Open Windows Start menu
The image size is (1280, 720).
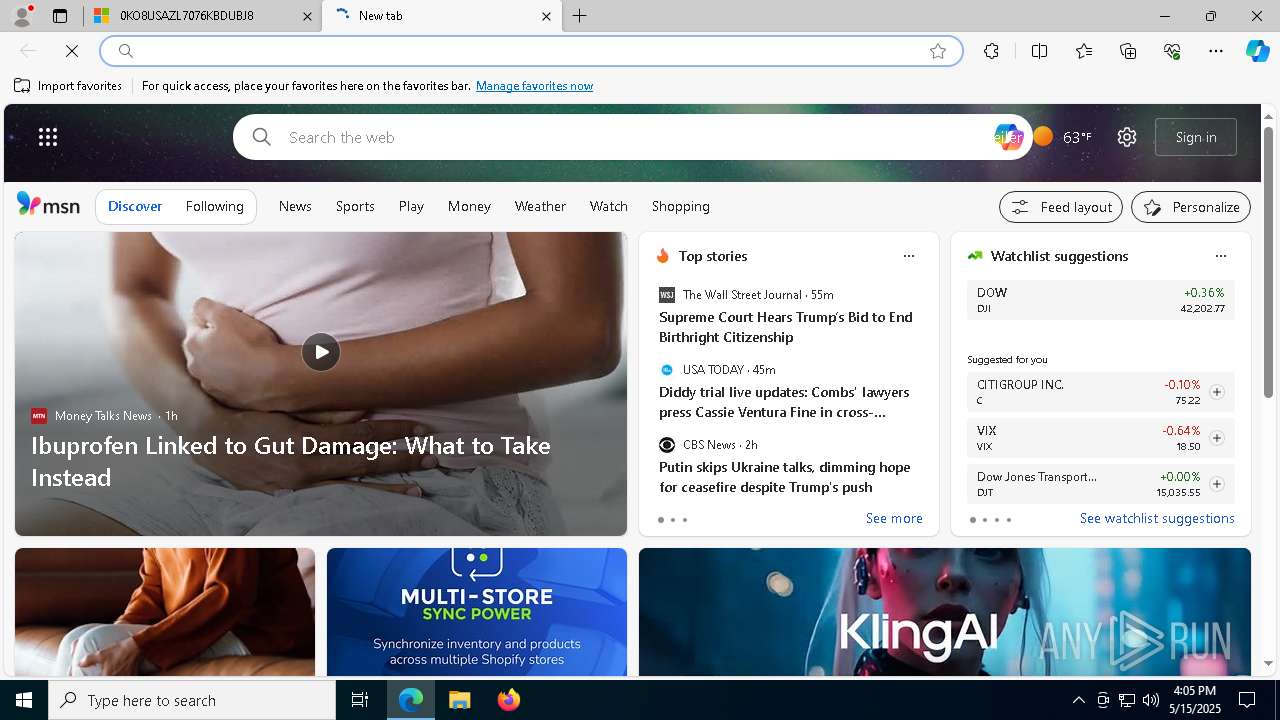[24, 700]
